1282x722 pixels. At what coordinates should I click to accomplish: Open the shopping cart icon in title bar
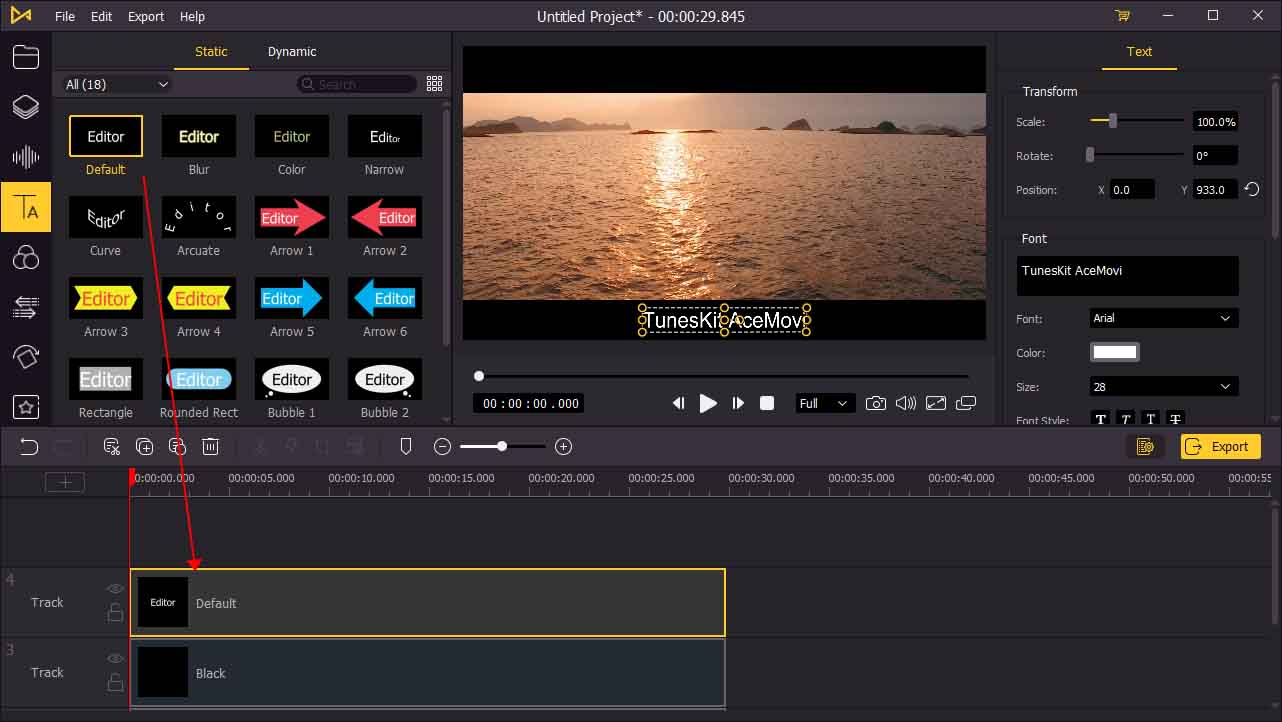point(1122,16)
